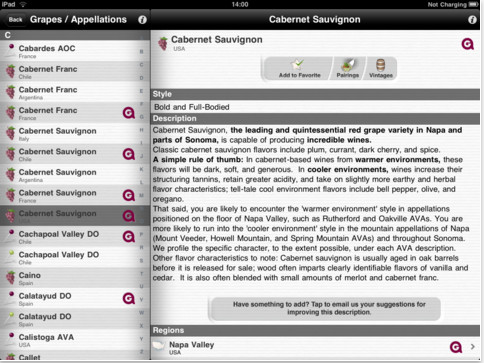Tap Q icon on Cabernet Sauvignon France row

click(129, 195)
